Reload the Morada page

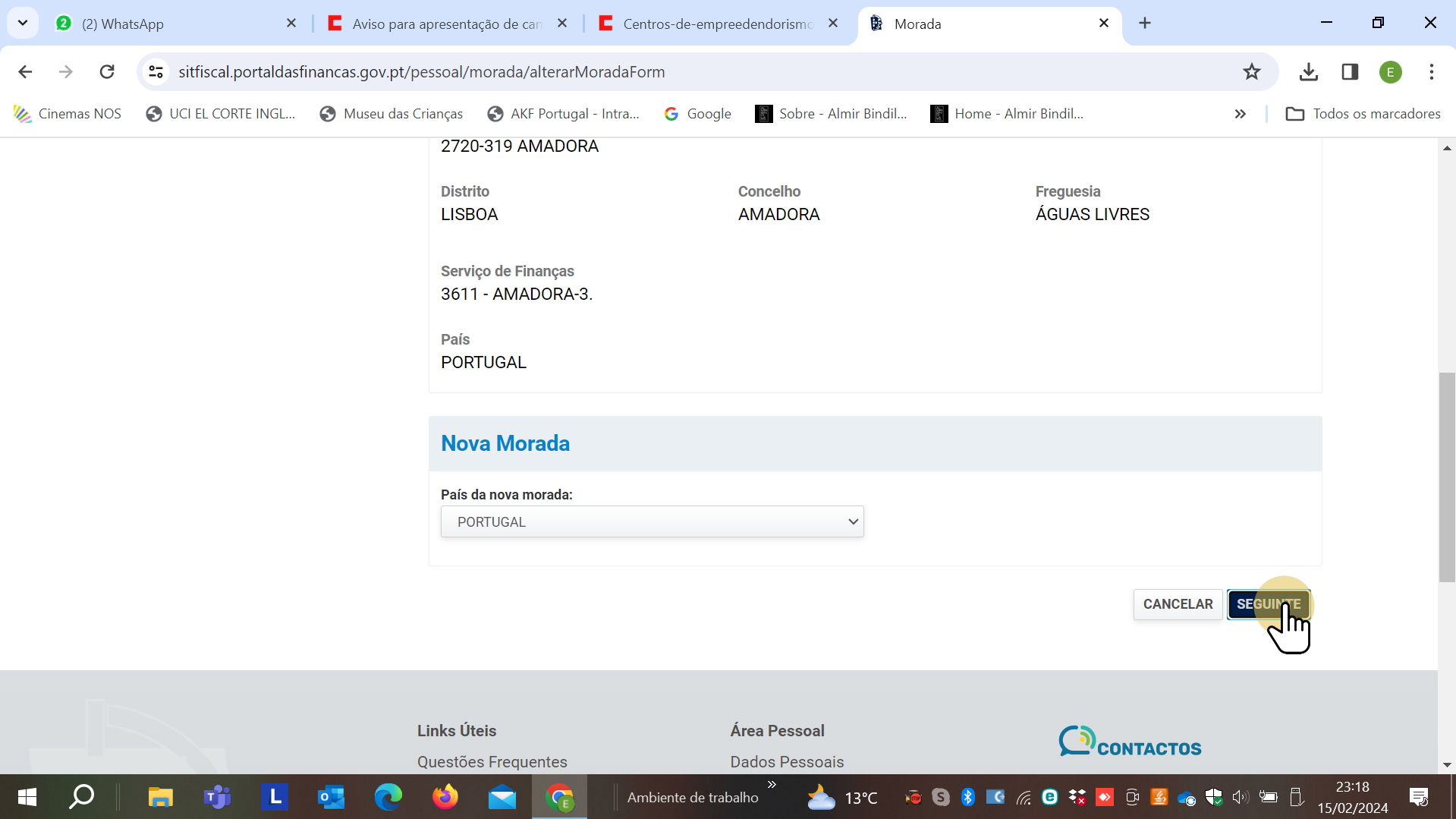click(x=107, y=71)
